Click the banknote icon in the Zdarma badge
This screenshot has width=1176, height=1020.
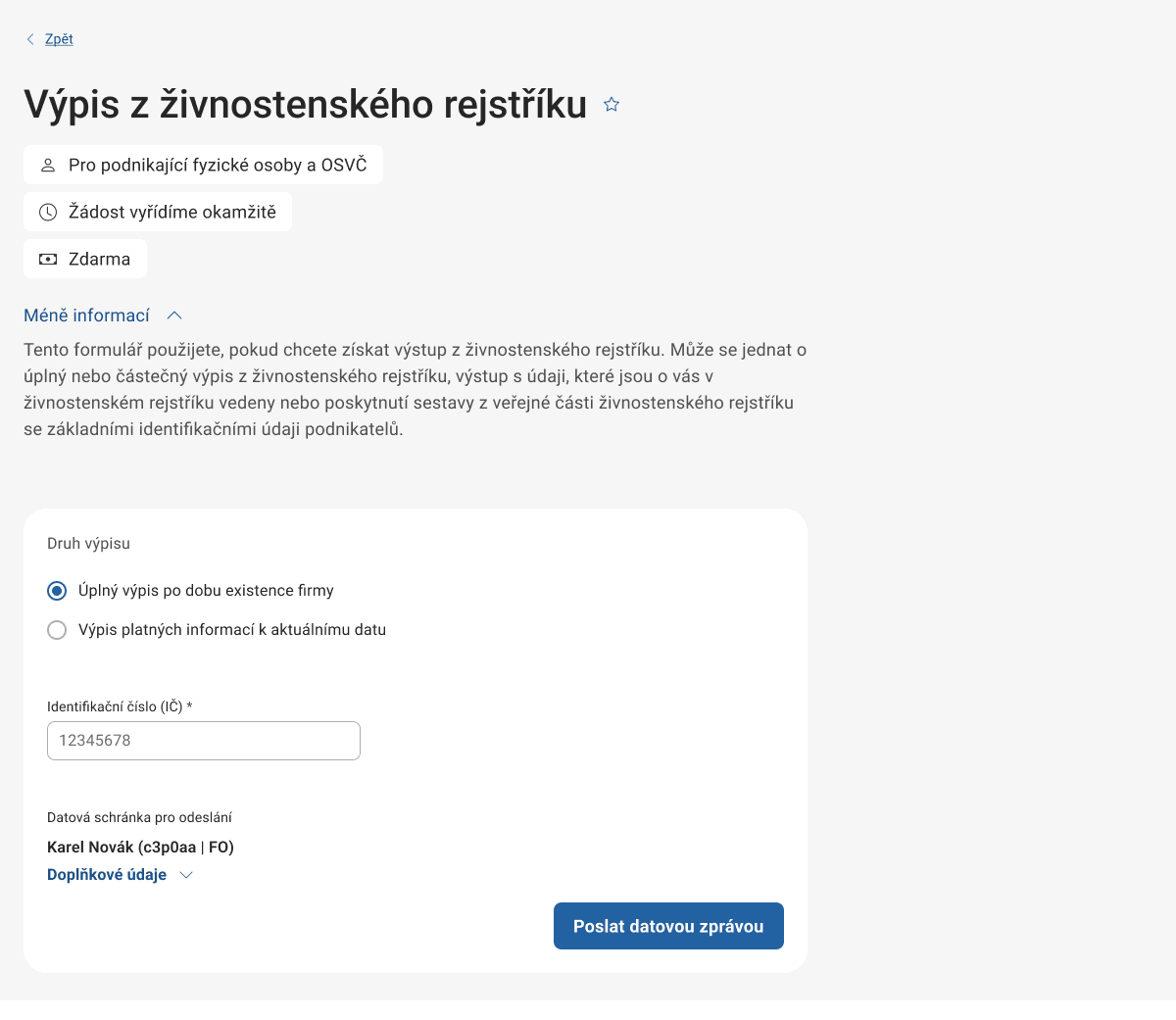tap(48, 259)
